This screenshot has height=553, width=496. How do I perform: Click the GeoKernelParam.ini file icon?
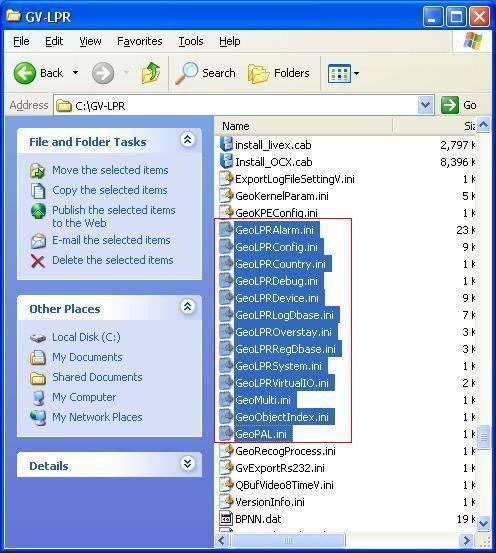click(226, 195)
